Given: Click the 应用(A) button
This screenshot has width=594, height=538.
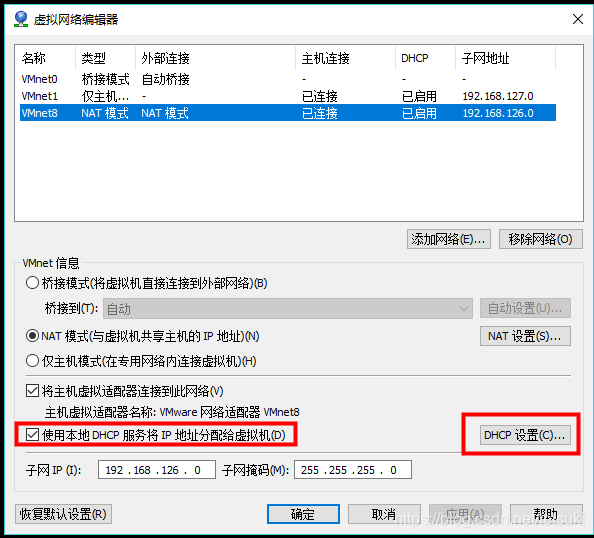Looking at the screenshot, I should point(465,514).
